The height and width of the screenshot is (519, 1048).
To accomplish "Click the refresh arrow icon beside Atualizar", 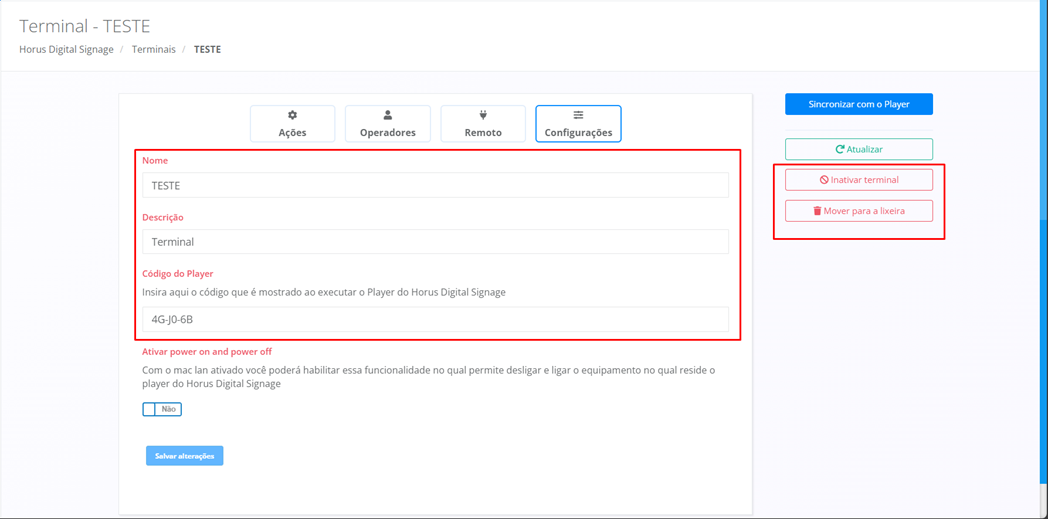I will pyautogui.click(x=840, y=149).
